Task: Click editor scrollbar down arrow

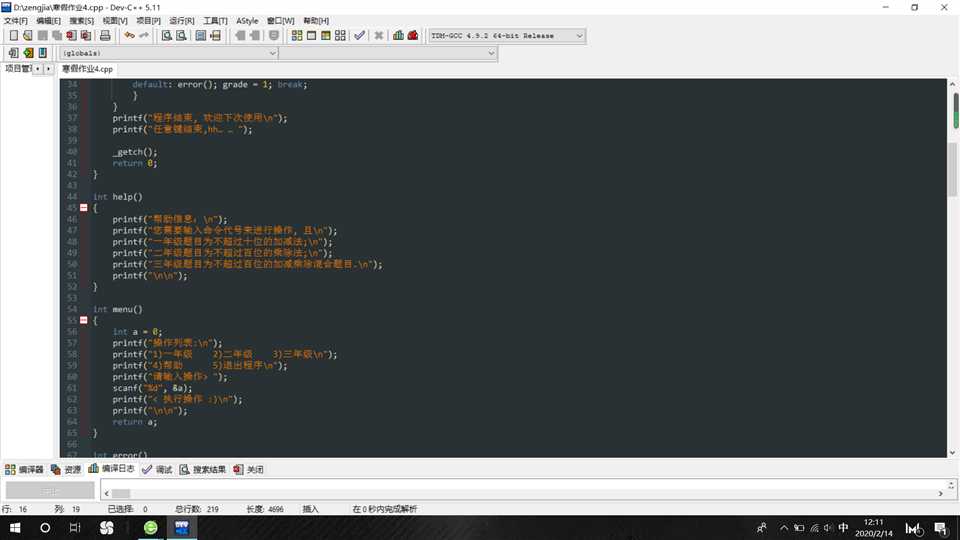Action: click(x=953, y=452)
